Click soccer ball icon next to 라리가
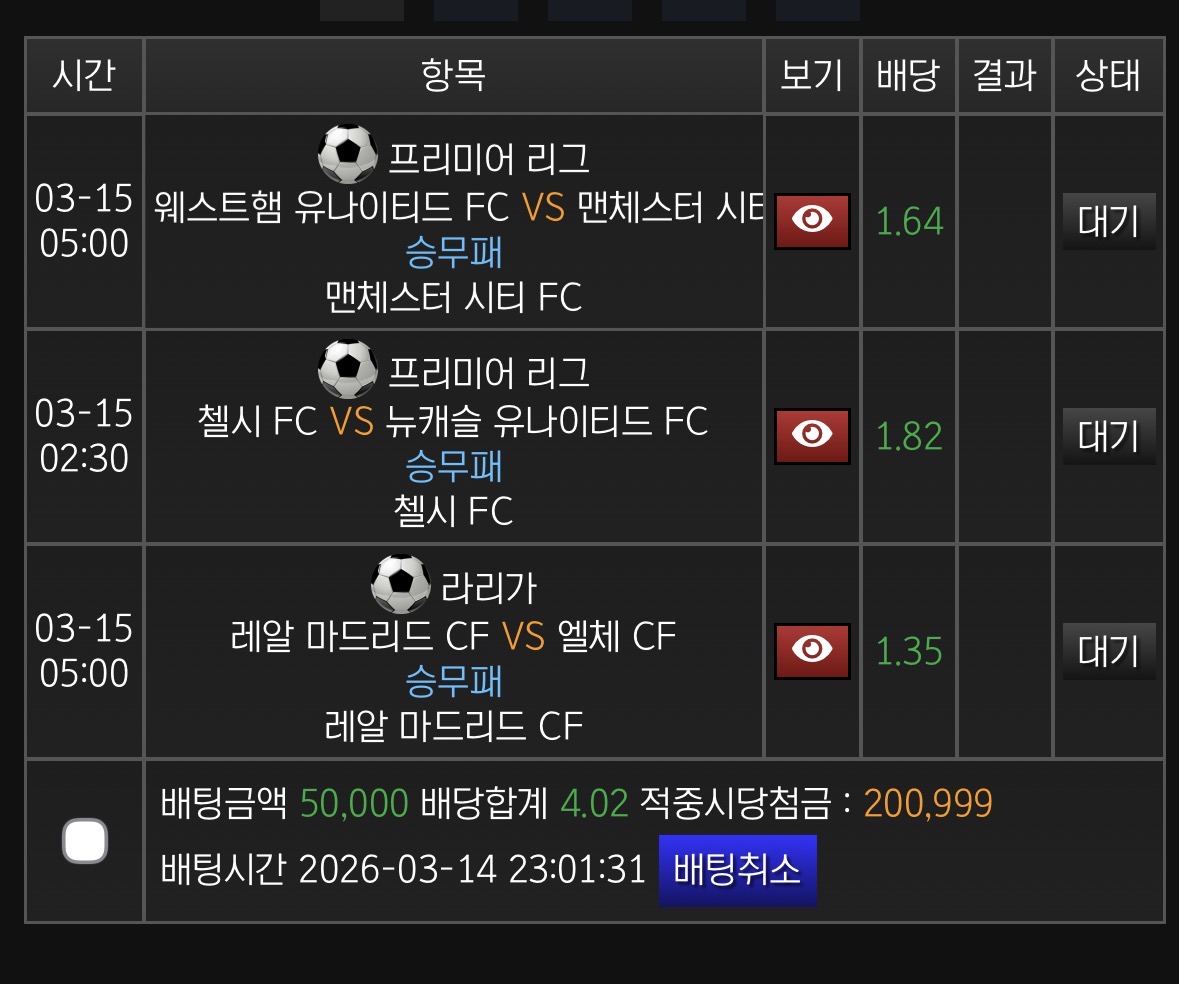 click(401, 584)
